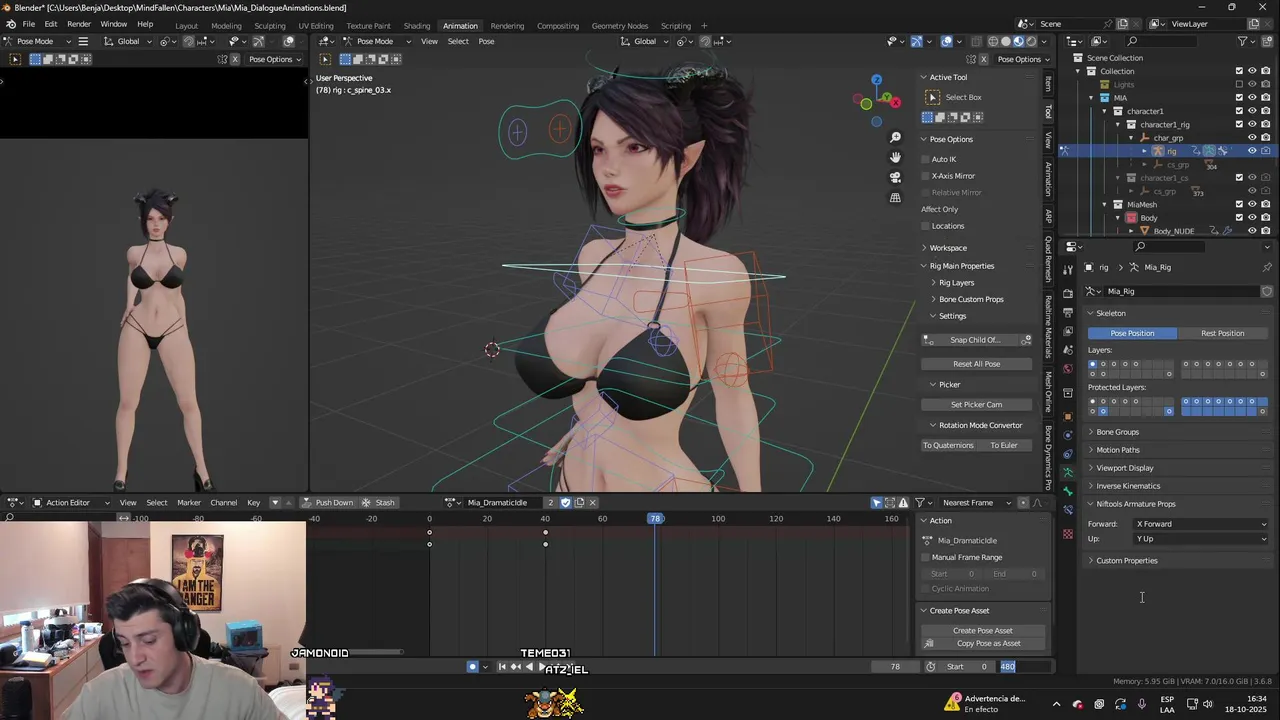The image size is (1280, 720).
Task: Open the File menu
Action: pyautogui.click(x=29, y=24)
